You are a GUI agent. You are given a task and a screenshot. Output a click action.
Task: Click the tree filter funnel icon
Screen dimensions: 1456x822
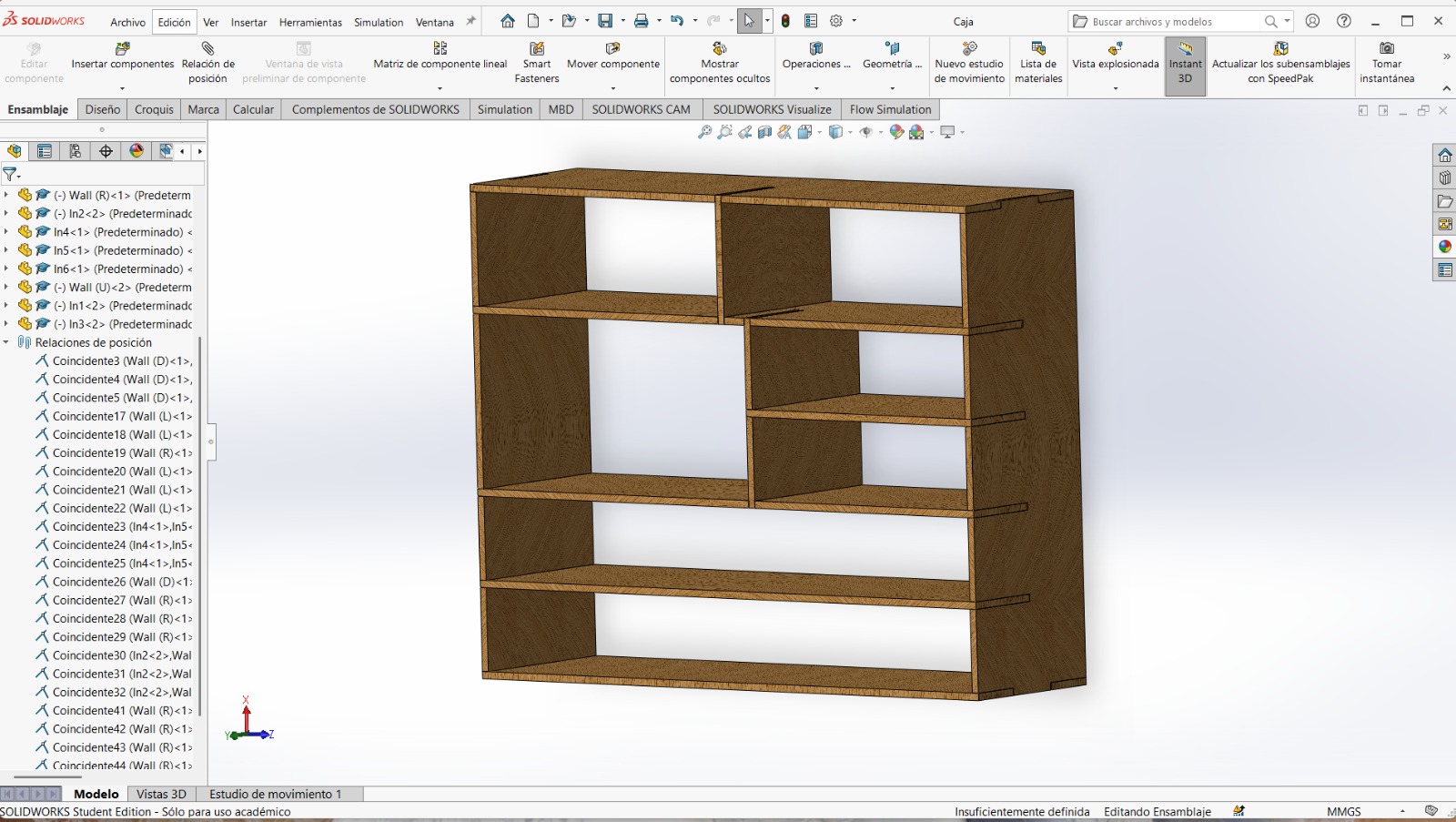pos(10,174)
